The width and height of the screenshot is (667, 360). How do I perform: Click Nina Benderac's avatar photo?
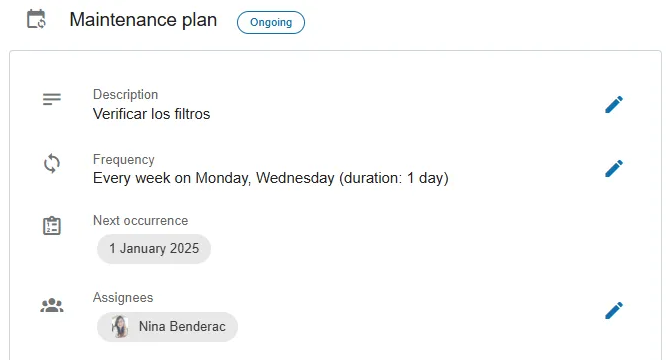(120, 327)
